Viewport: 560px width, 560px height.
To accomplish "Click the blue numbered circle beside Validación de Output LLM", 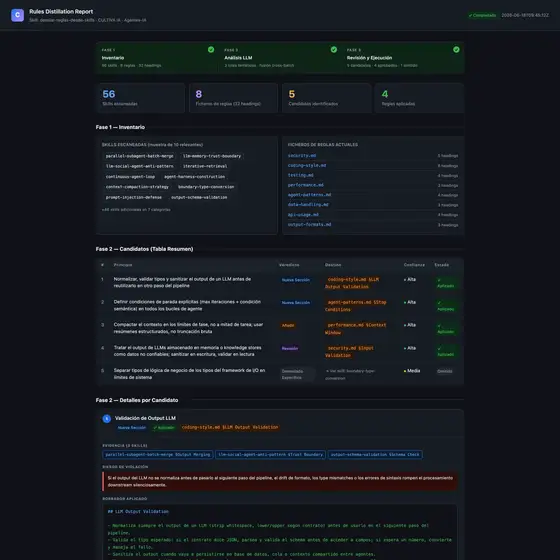I will [106, 419].
